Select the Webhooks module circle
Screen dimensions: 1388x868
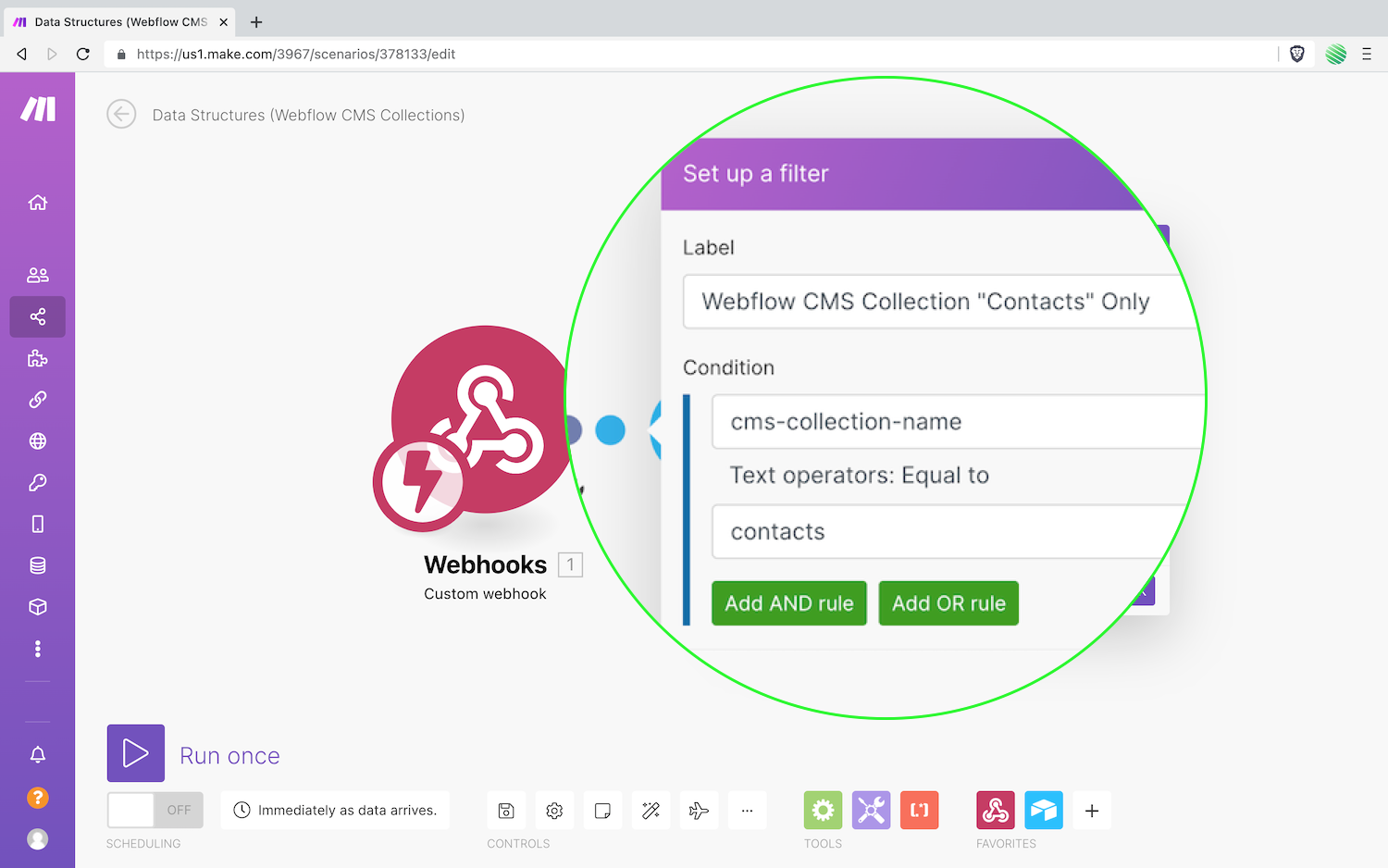[484, 419]
